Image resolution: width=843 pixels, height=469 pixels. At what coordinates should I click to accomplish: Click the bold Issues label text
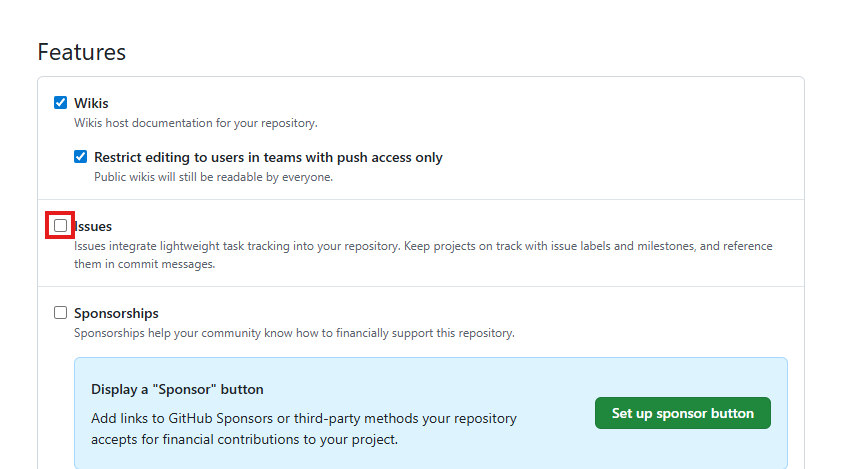[95, 227]
